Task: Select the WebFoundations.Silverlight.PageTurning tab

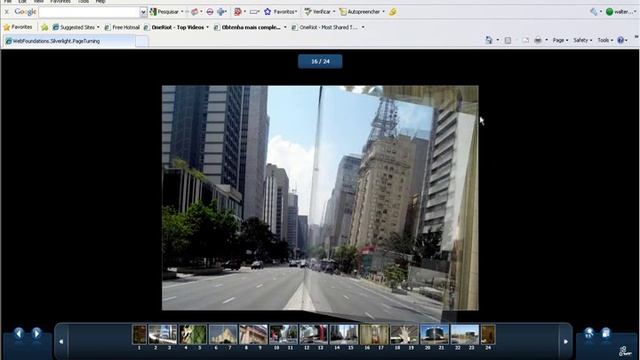Action: pos(69,41)
